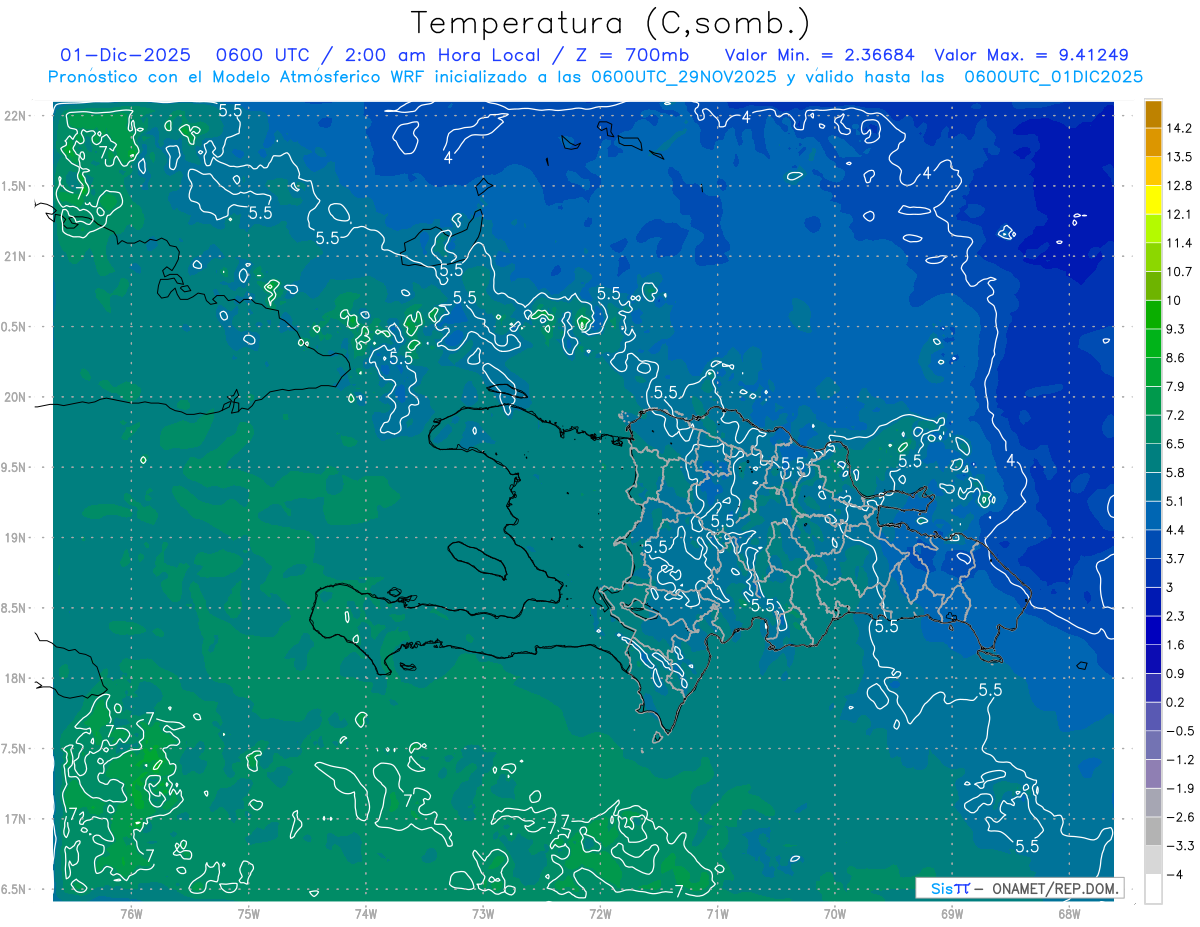This screenshot has width=1200, height=927.
Task: Click the colorbar value '13.5'
Action: click(x=1181, y=157)
